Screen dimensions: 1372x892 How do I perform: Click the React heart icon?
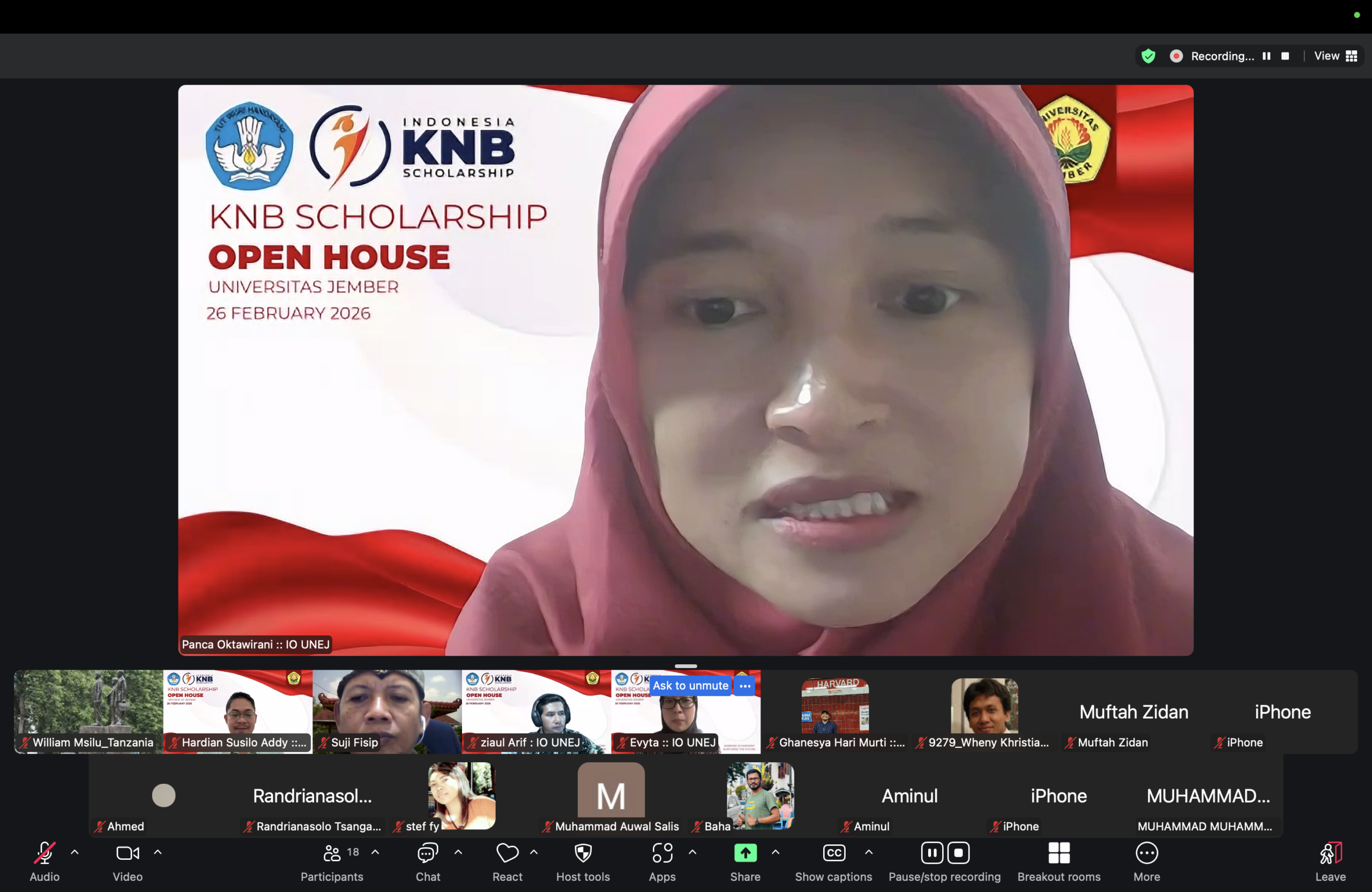[506, 853]
